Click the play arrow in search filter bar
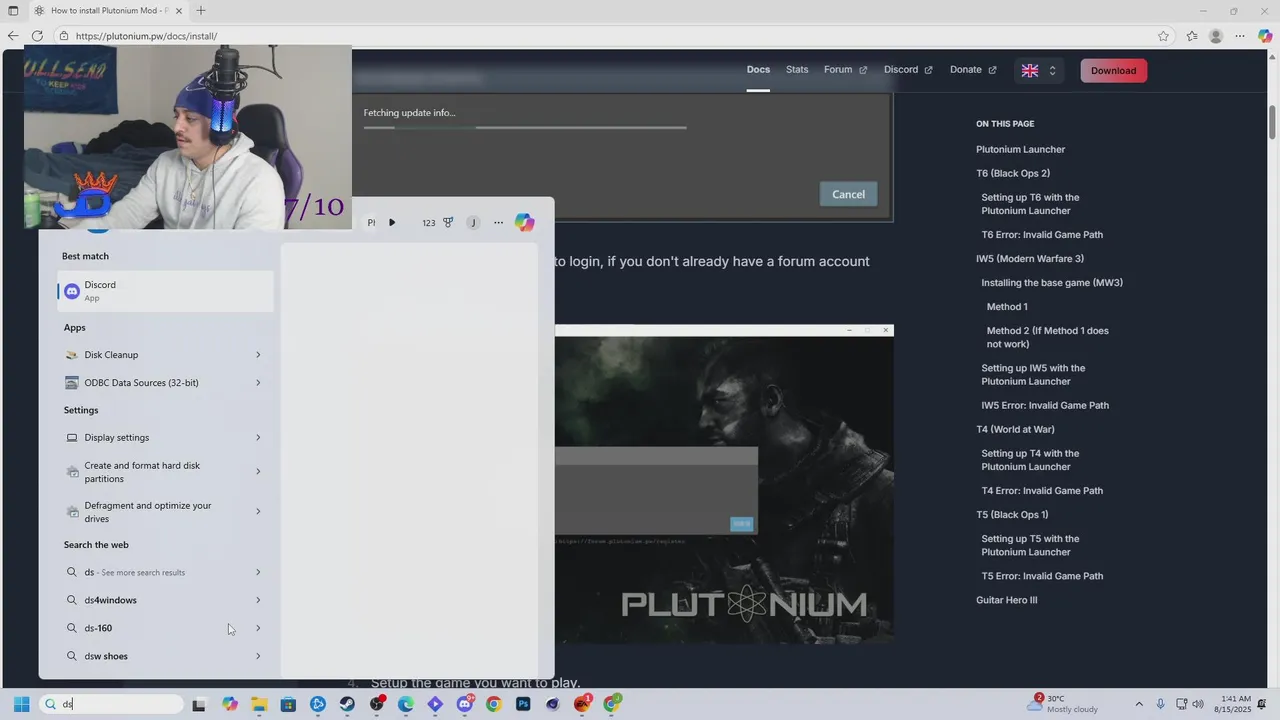 [392, 223]
